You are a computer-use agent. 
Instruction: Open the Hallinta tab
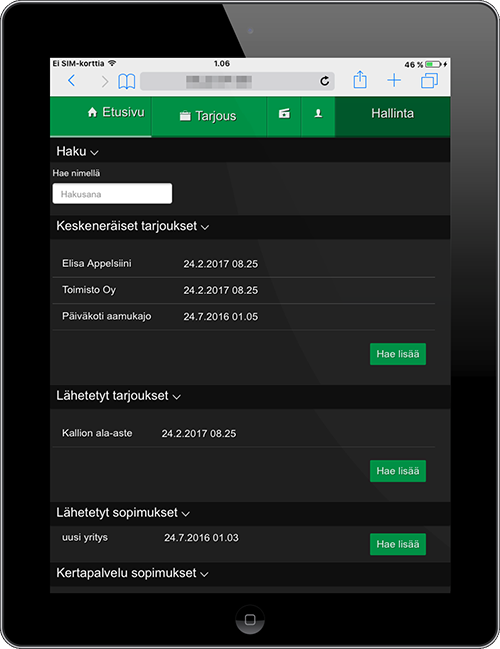coord(392,113)
